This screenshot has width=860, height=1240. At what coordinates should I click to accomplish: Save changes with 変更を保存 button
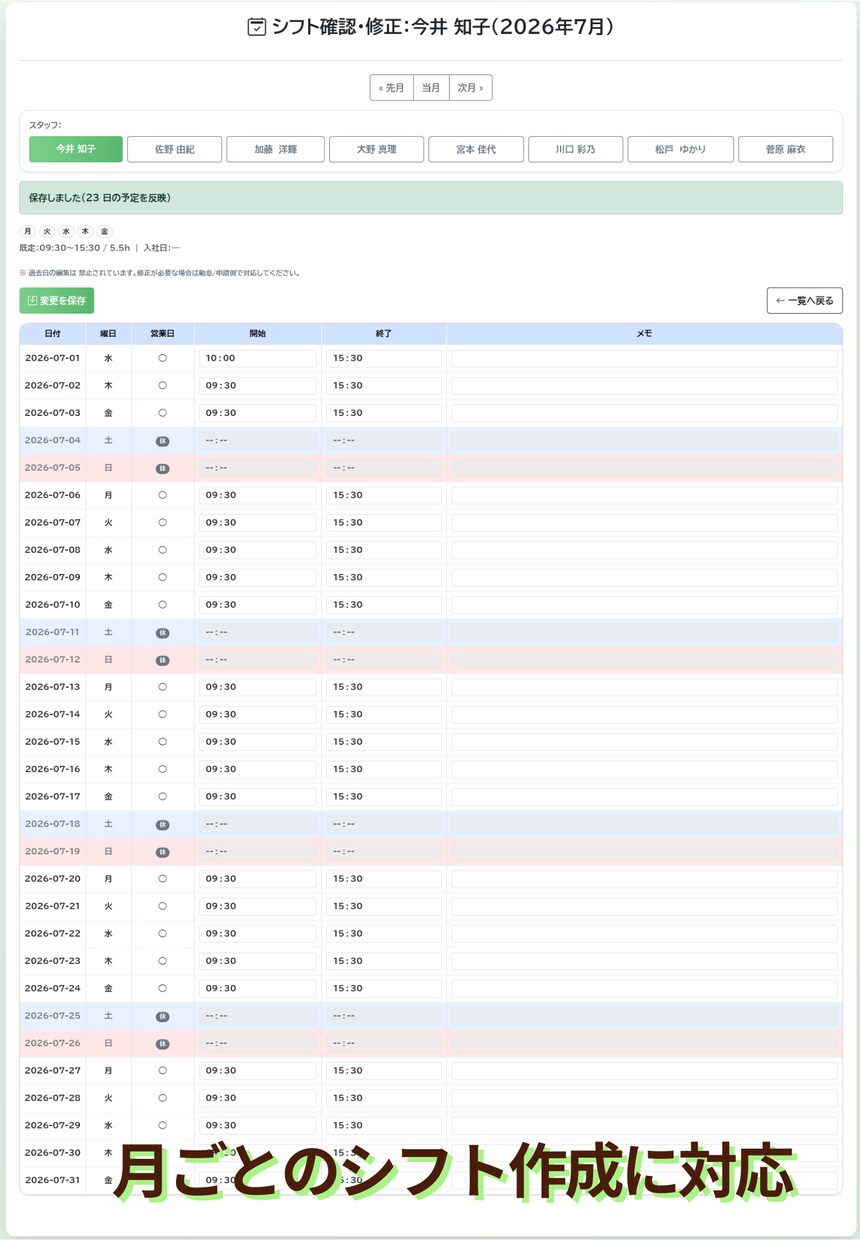click(x=57, y=300)
